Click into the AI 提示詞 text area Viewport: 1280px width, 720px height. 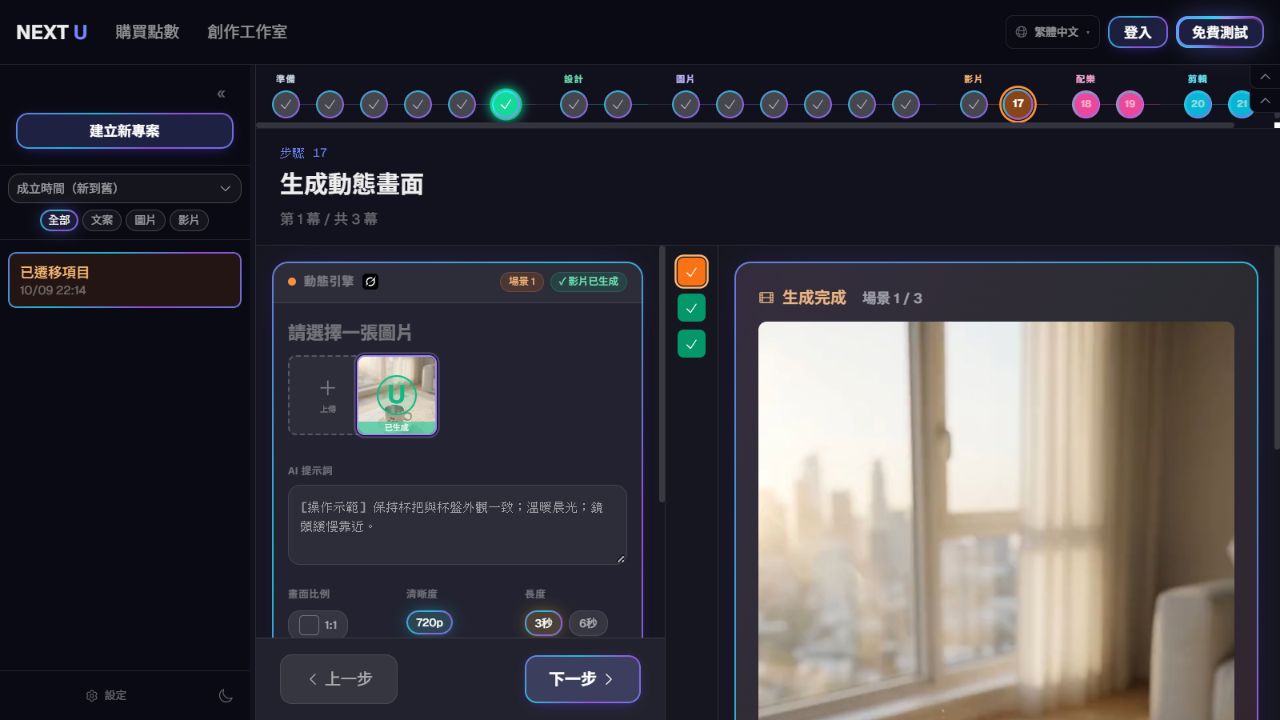click(x=457, y=525)
